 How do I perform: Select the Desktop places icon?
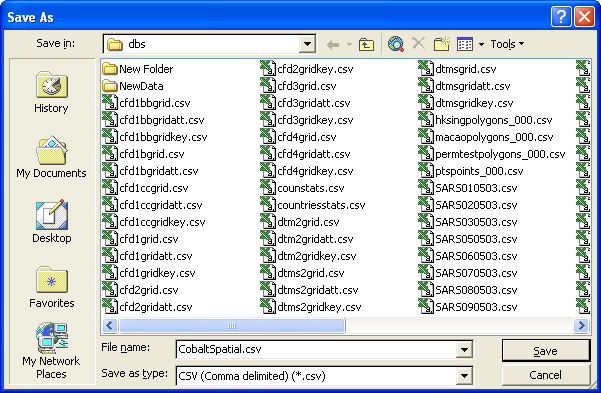coord(52,214)
